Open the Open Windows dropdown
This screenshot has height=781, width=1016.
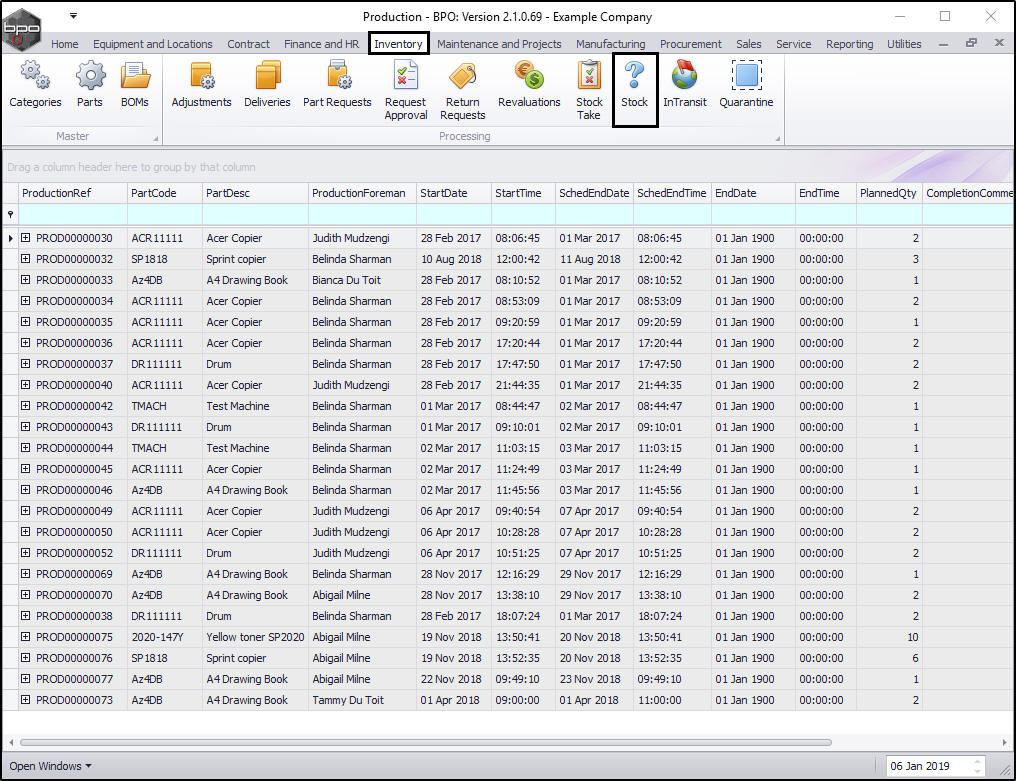[50, 766]
